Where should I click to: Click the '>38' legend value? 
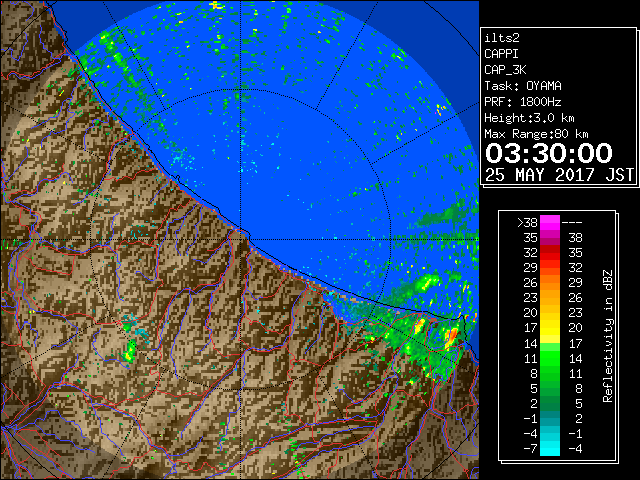527,223
